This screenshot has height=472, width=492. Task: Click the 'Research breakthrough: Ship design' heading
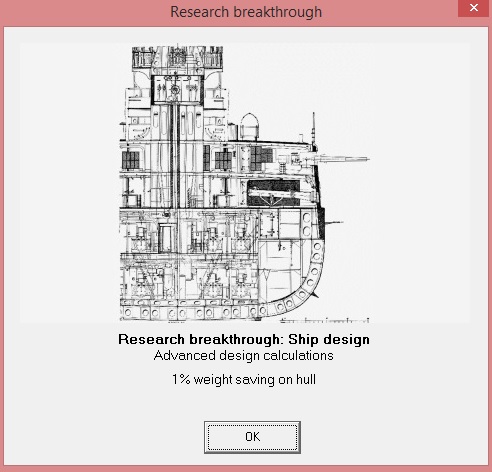point(244,339)
